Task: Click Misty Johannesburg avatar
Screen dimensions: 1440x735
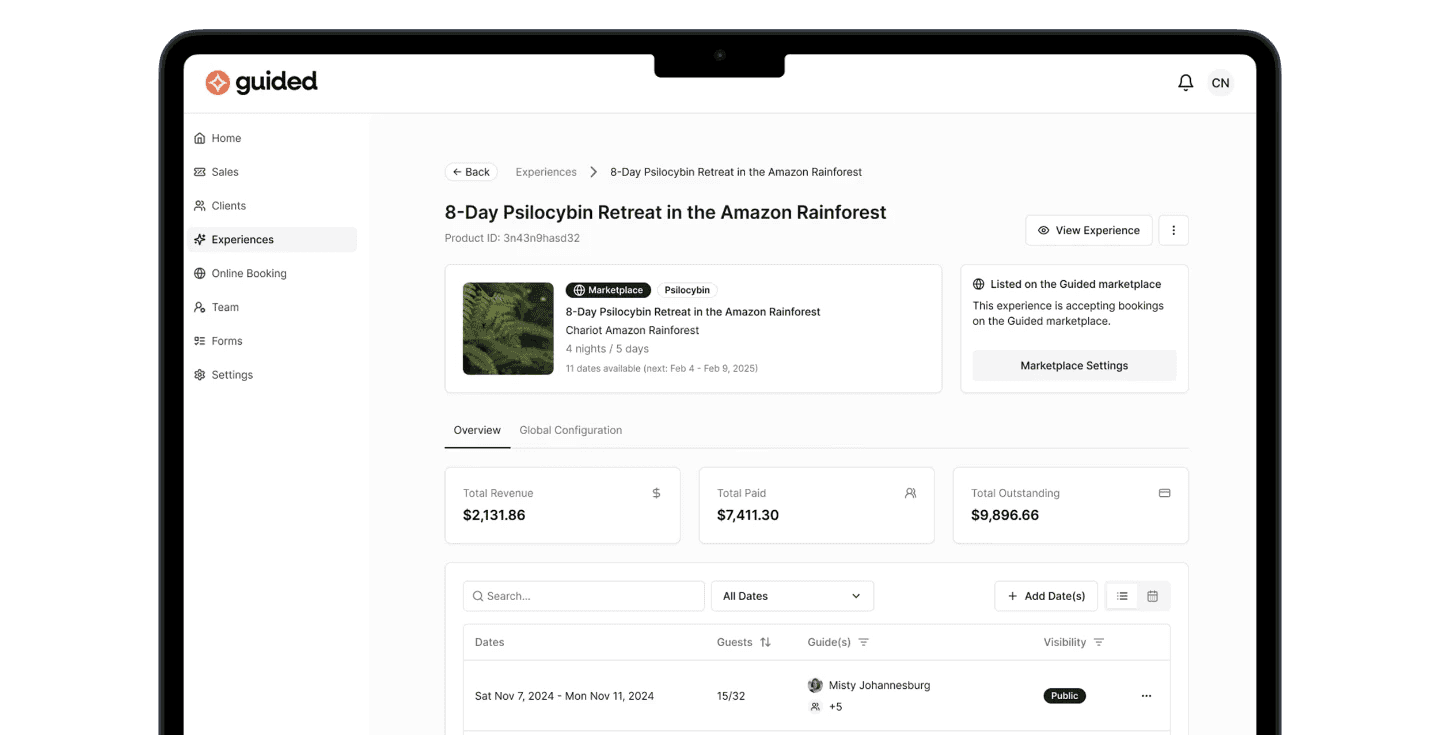Action: click(815, 685)
